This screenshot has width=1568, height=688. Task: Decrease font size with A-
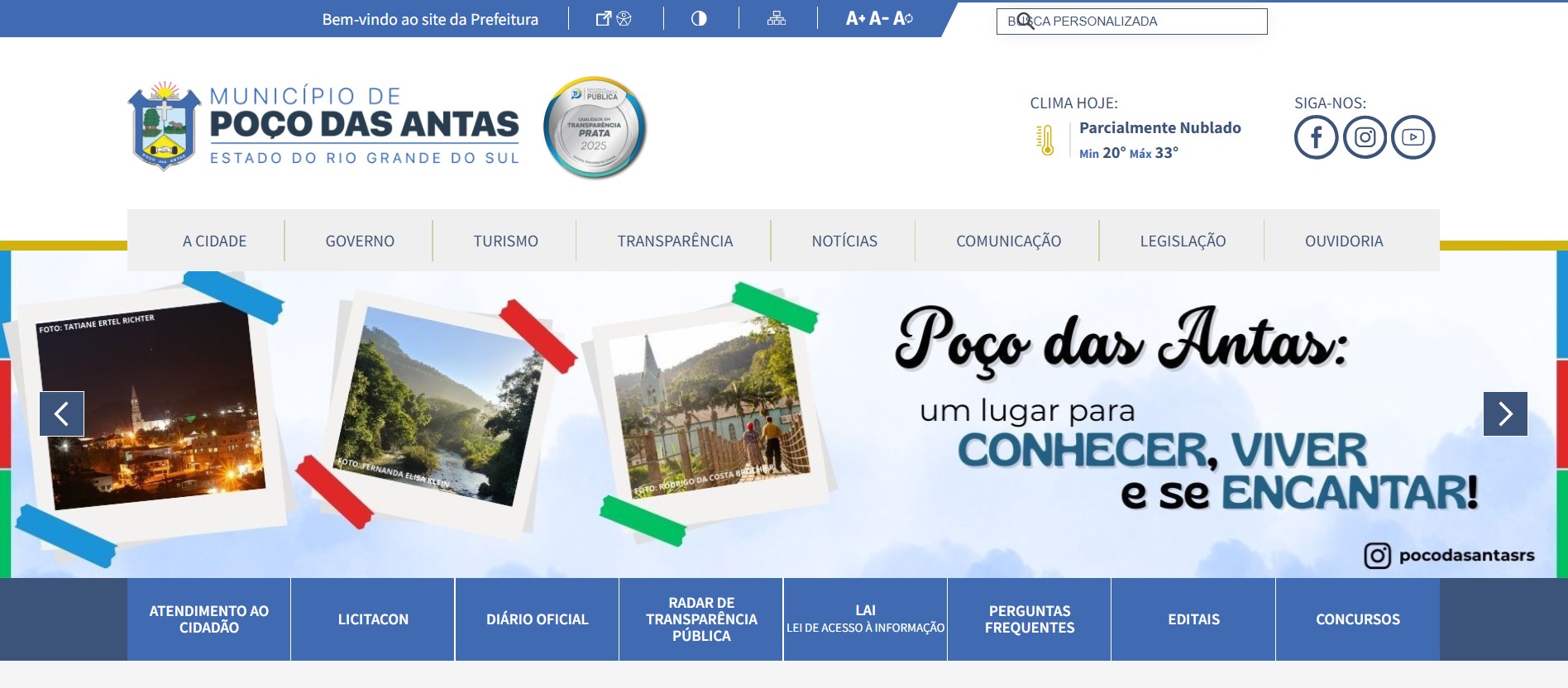click(x=879, y=18)
